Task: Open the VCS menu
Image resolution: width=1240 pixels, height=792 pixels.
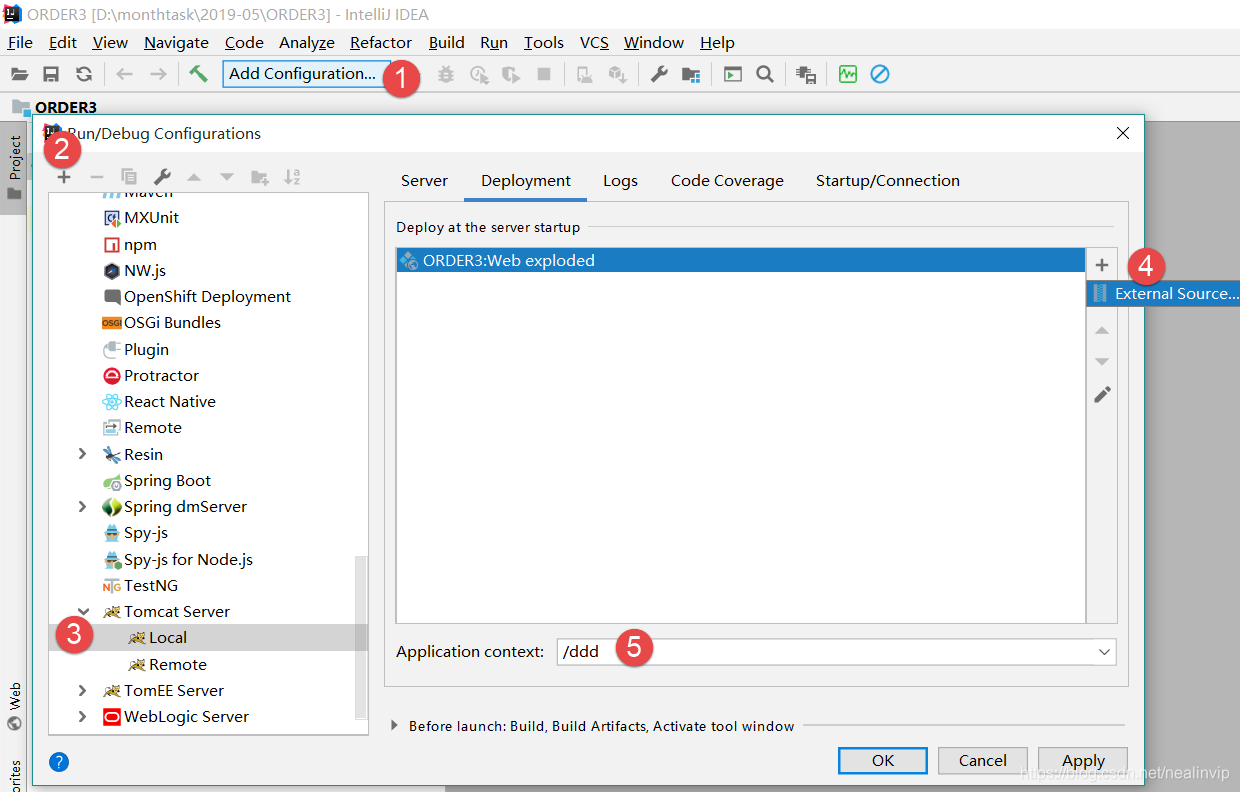Action: [x=594, y=42]
